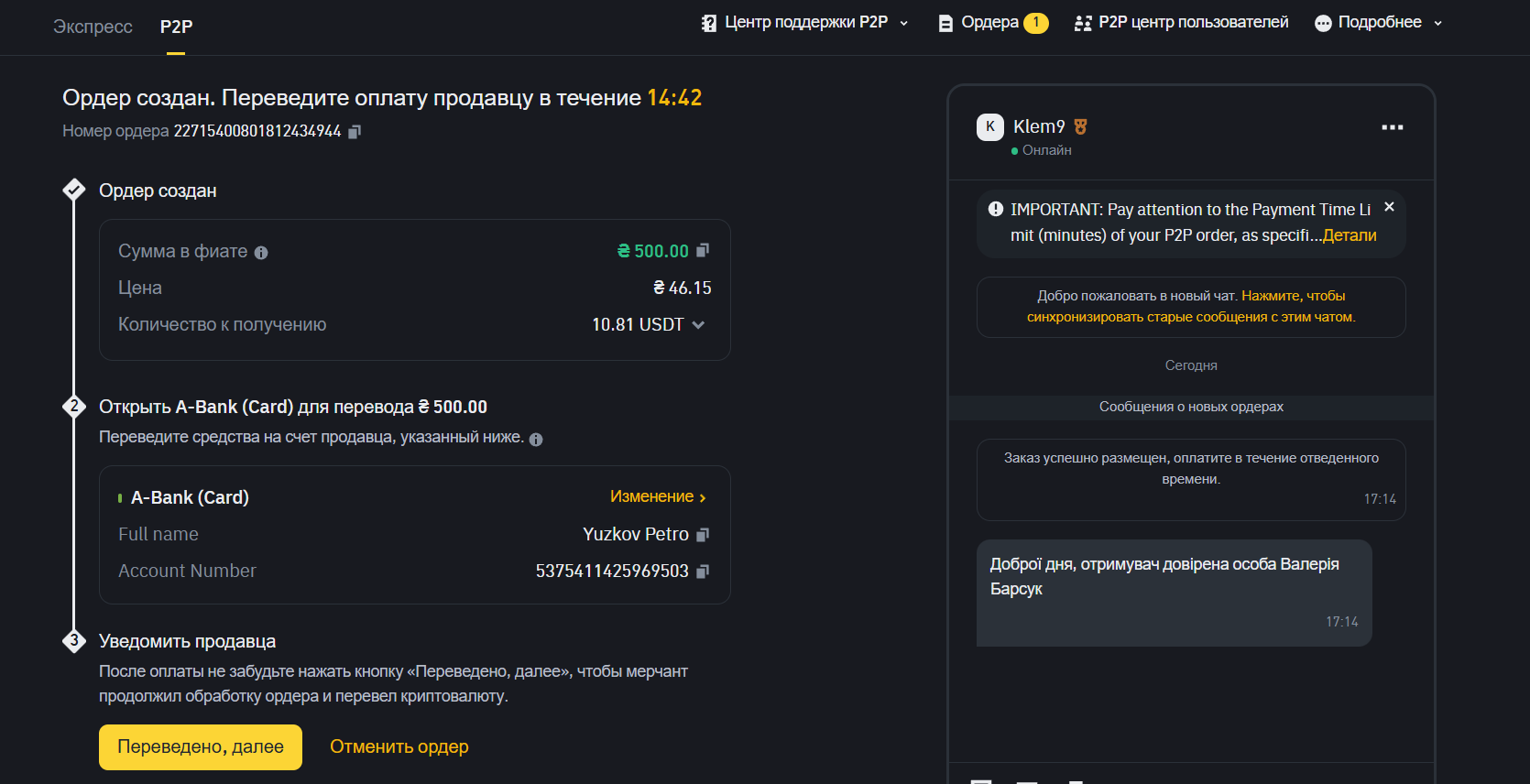This screenshot has height=784, width=1530.
Task: Click the Ордер создан step heading
Action: (x=158, y=191)
